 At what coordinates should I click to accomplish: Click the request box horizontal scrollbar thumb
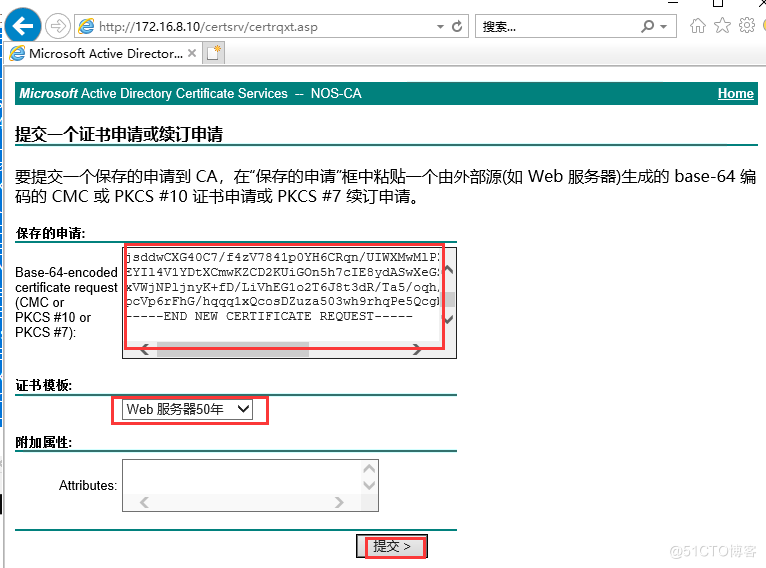(233, 349)
